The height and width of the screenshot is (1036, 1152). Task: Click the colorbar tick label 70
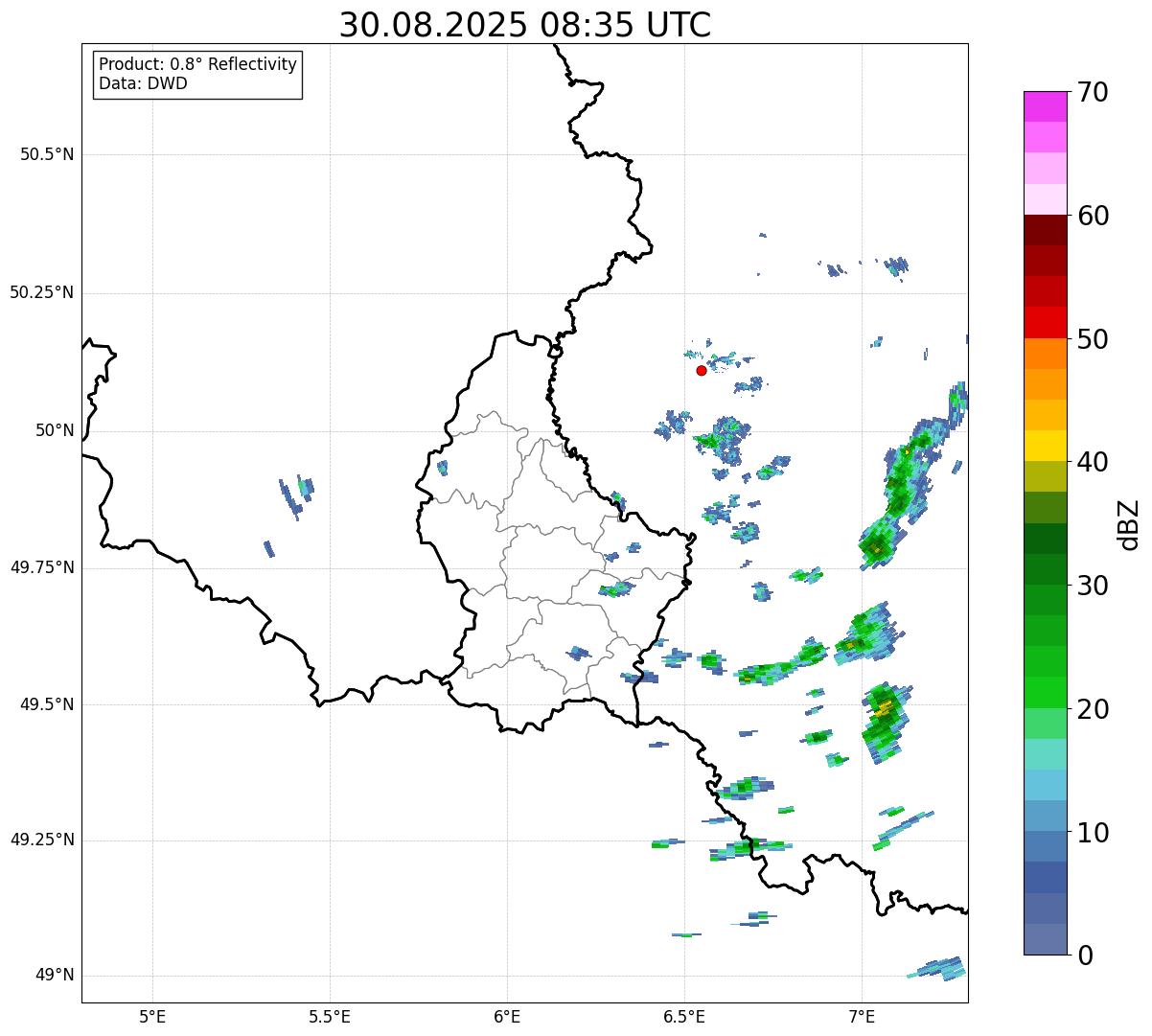[x=1093, y=92]
